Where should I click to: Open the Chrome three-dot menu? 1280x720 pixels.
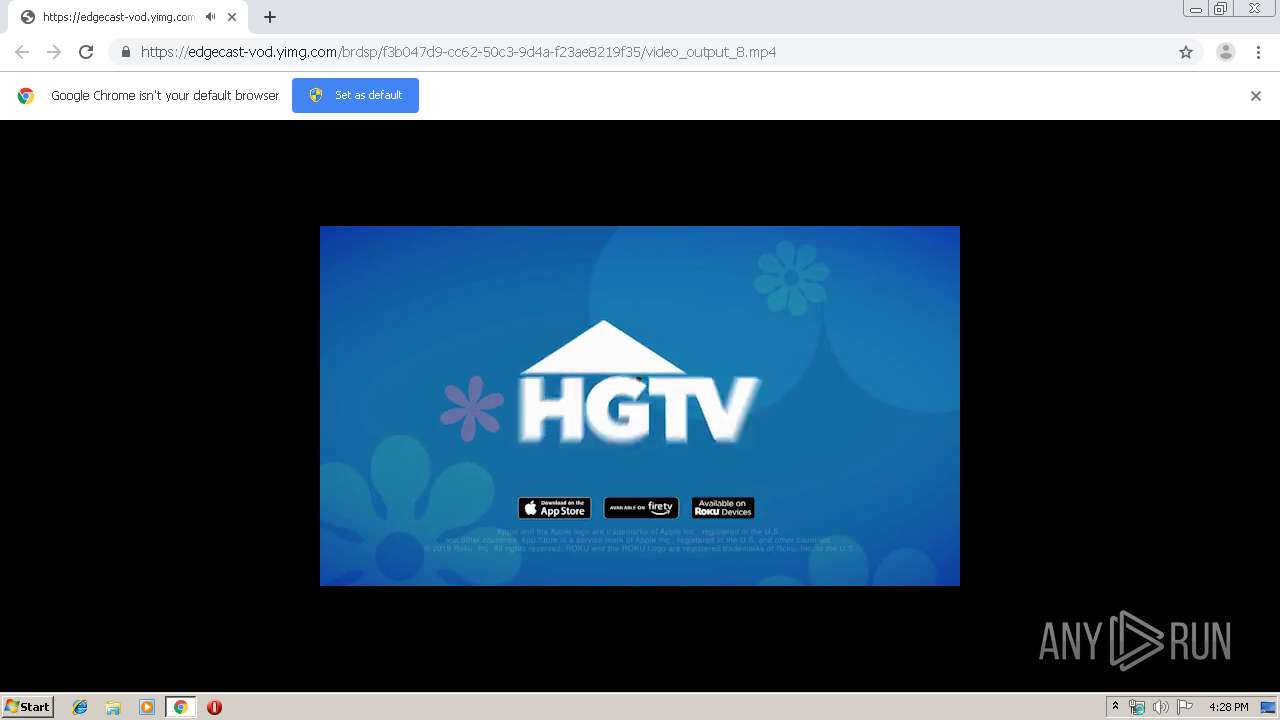click(x=1258, y=52)
